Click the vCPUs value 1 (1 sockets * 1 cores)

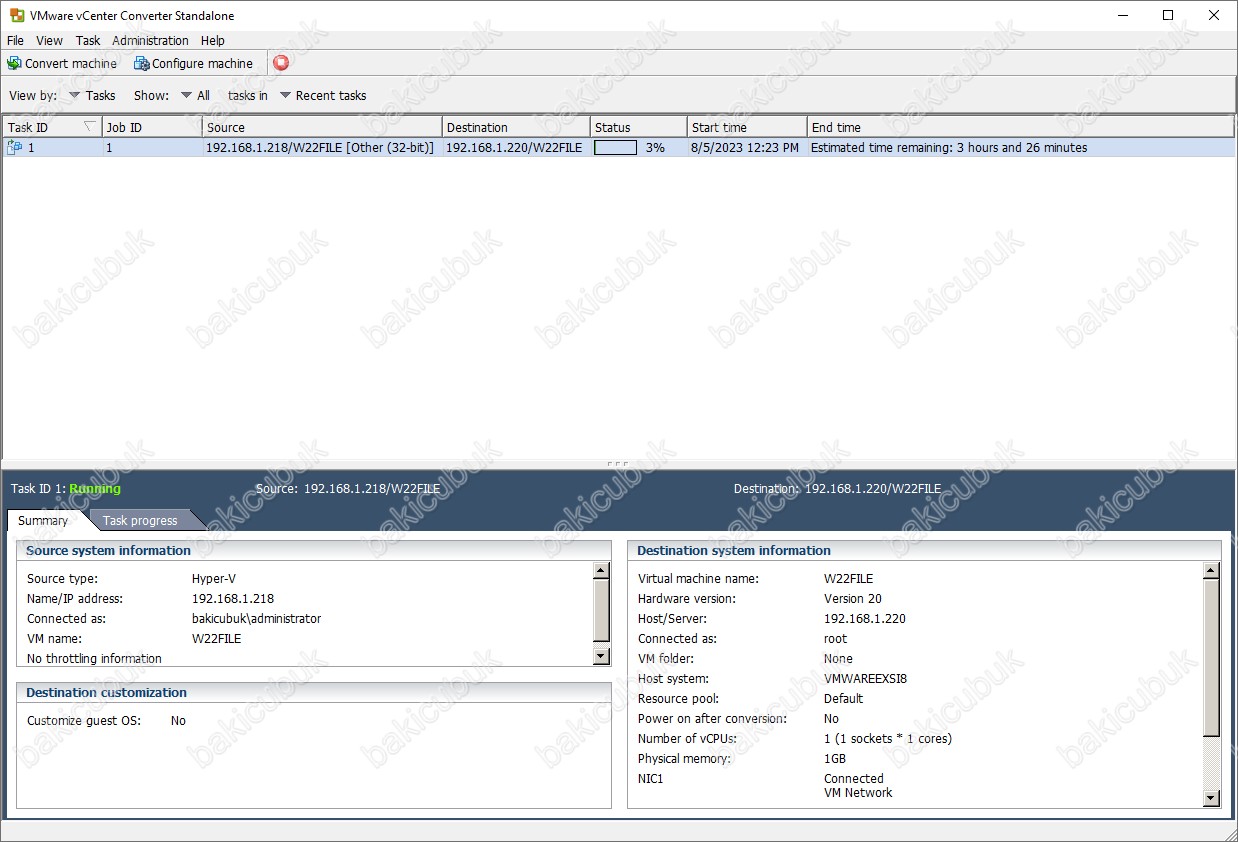tap(888, 739)
